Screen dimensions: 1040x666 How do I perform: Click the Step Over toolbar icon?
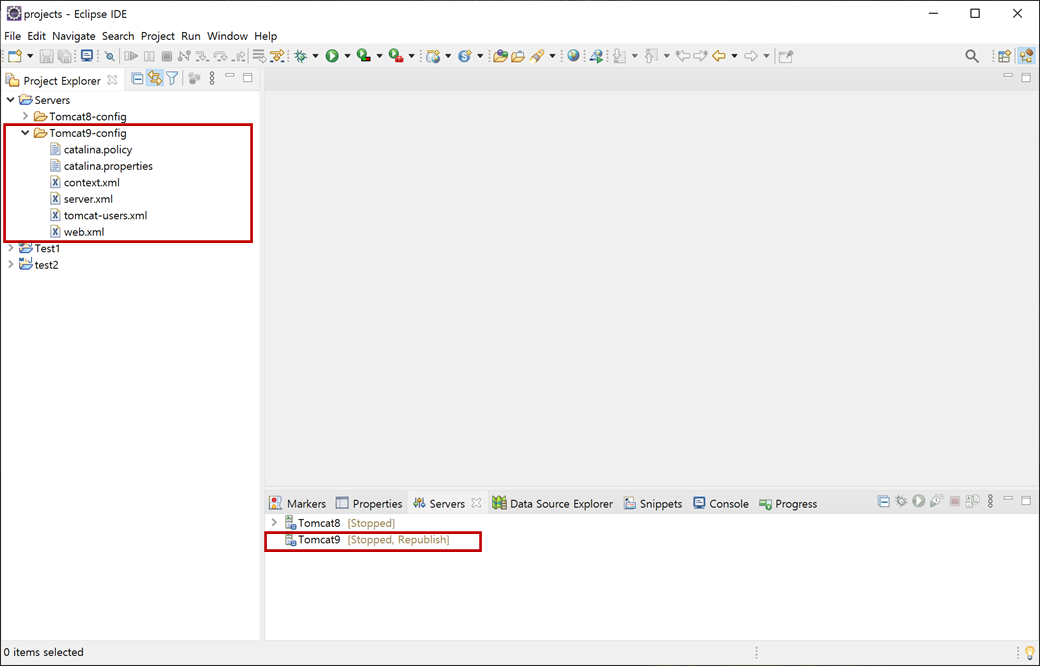tap(220, 56)
